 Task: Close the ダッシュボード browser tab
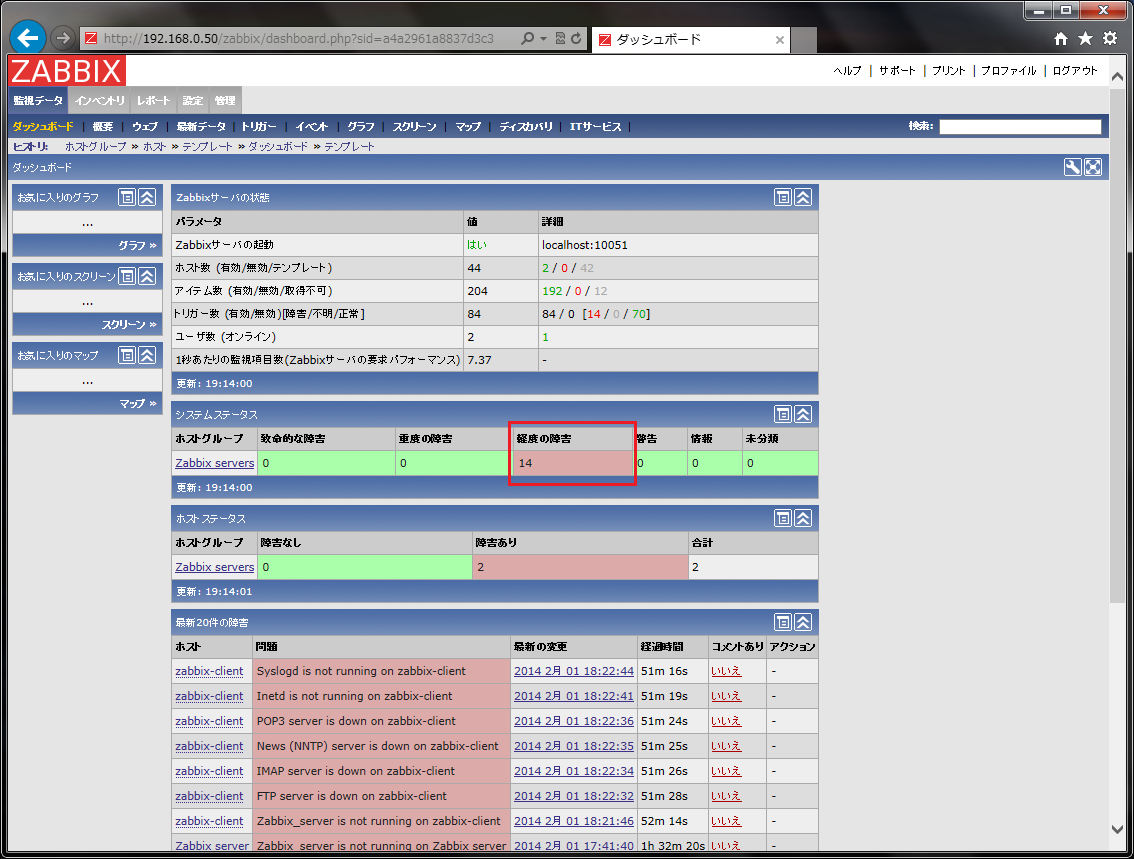click(x=780, y=40)
